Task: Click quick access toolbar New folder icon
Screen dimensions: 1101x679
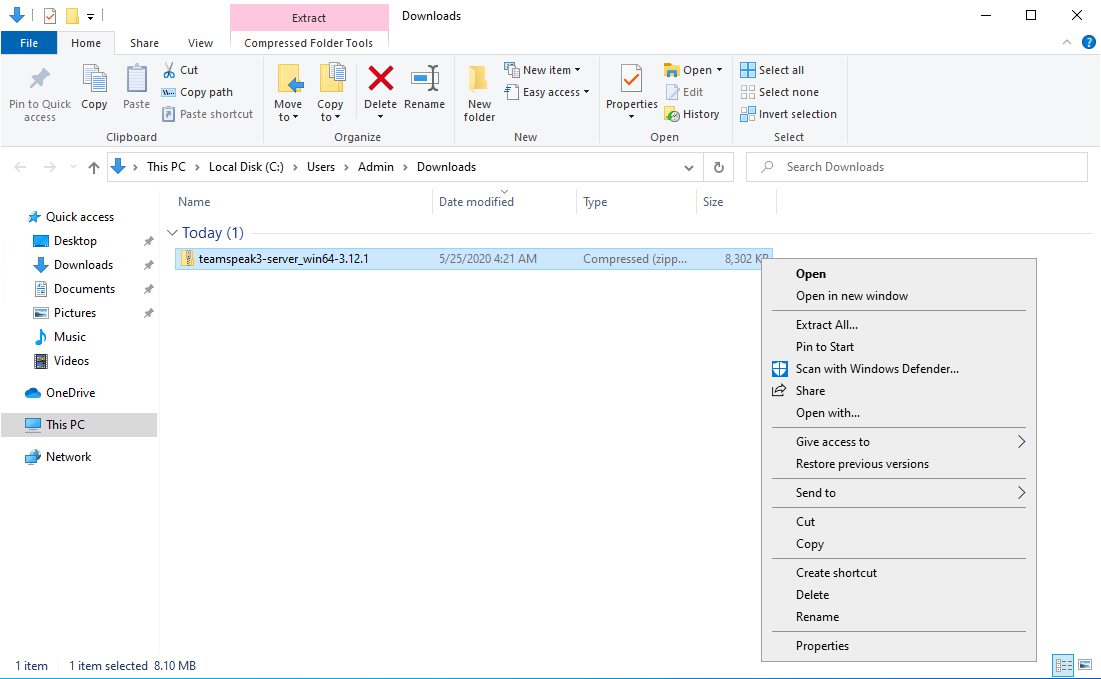Action: pyautogui.click(x=72, y=15)
